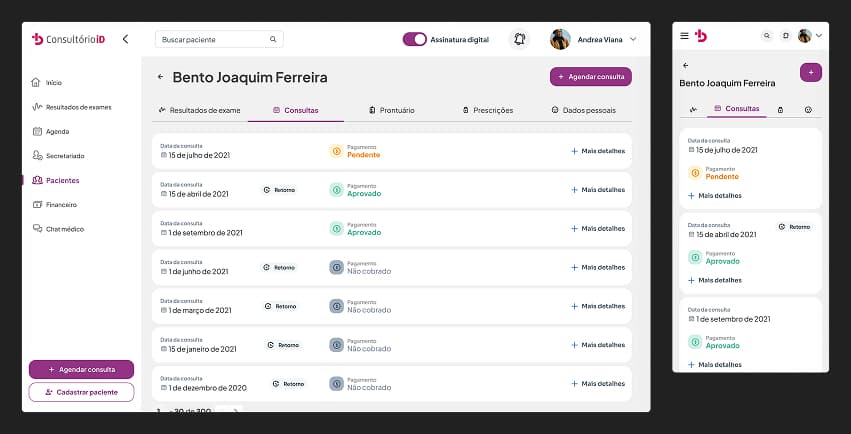Tap the search icon in the mobile header
This screenshot has width=851, height=434.
767,36
